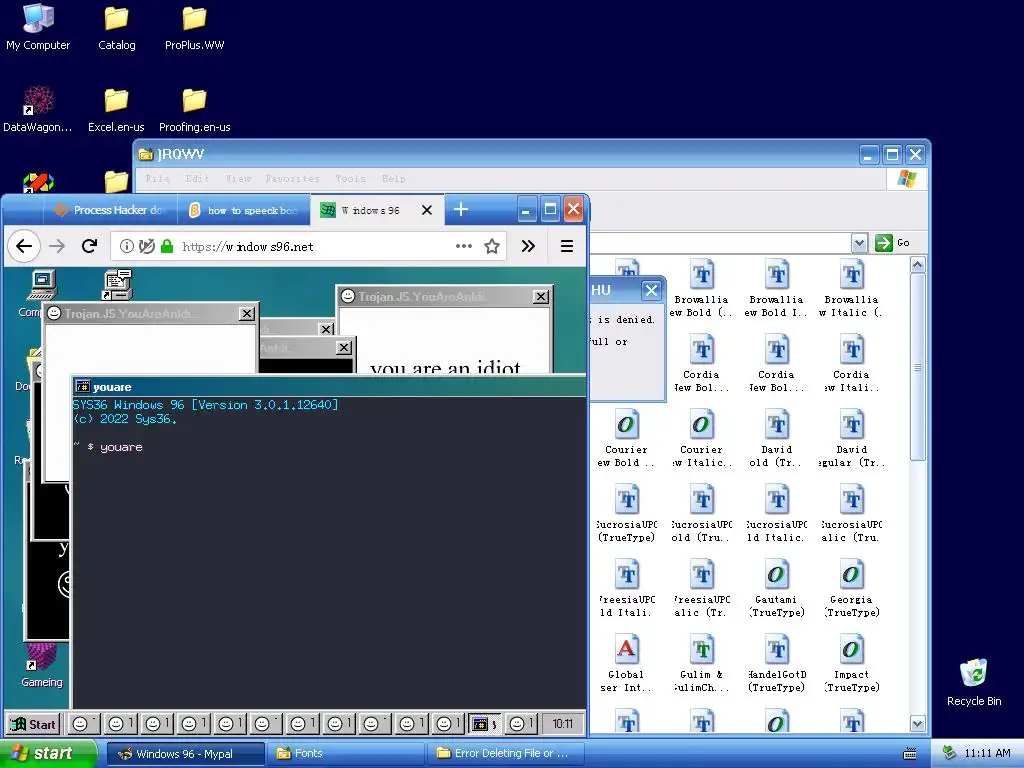Select the Impact TrueType font

tap(852, 664)
